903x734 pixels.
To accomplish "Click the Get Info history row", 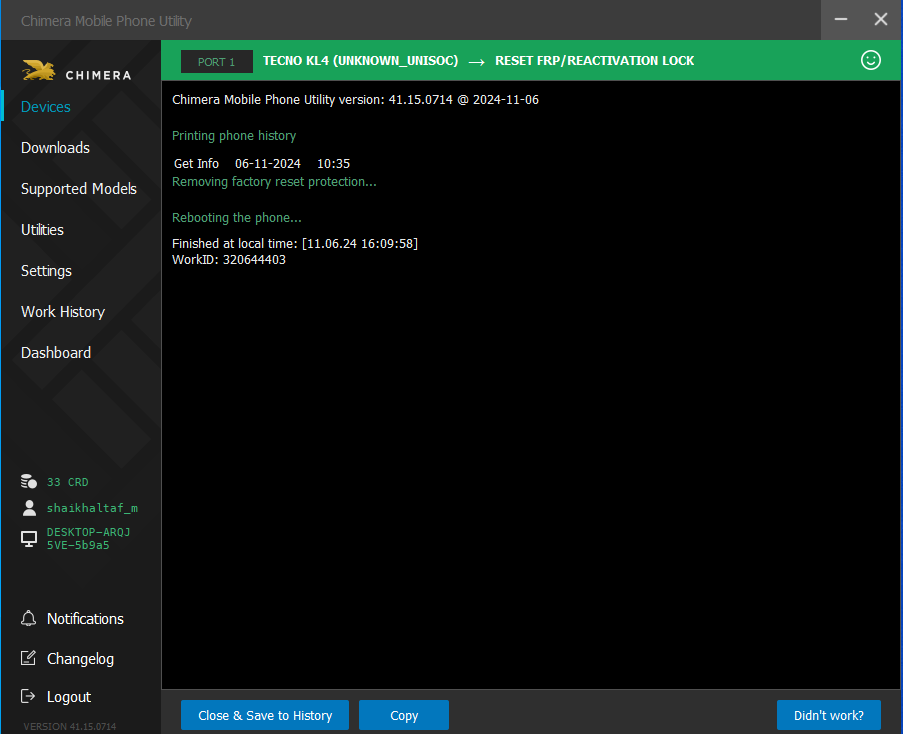I will [262, 163].
